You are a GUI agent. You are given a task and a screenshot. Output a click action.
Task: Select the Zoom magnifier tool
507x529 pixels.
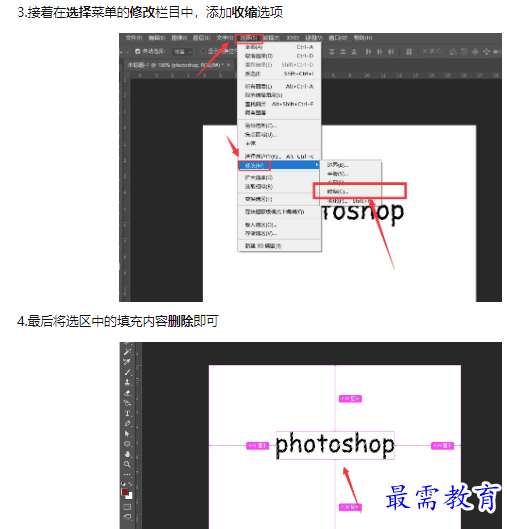(x=127, y=465)
